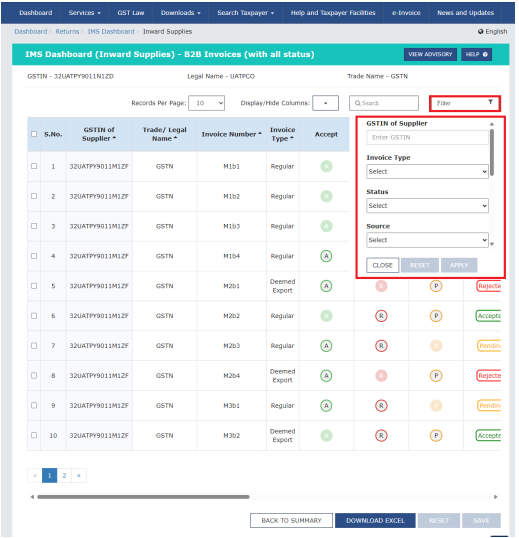Image resolution: width=519 pixels, height=538 pixels.
Task: Open the e-Invoice menu item
Action: click(406, 13)
